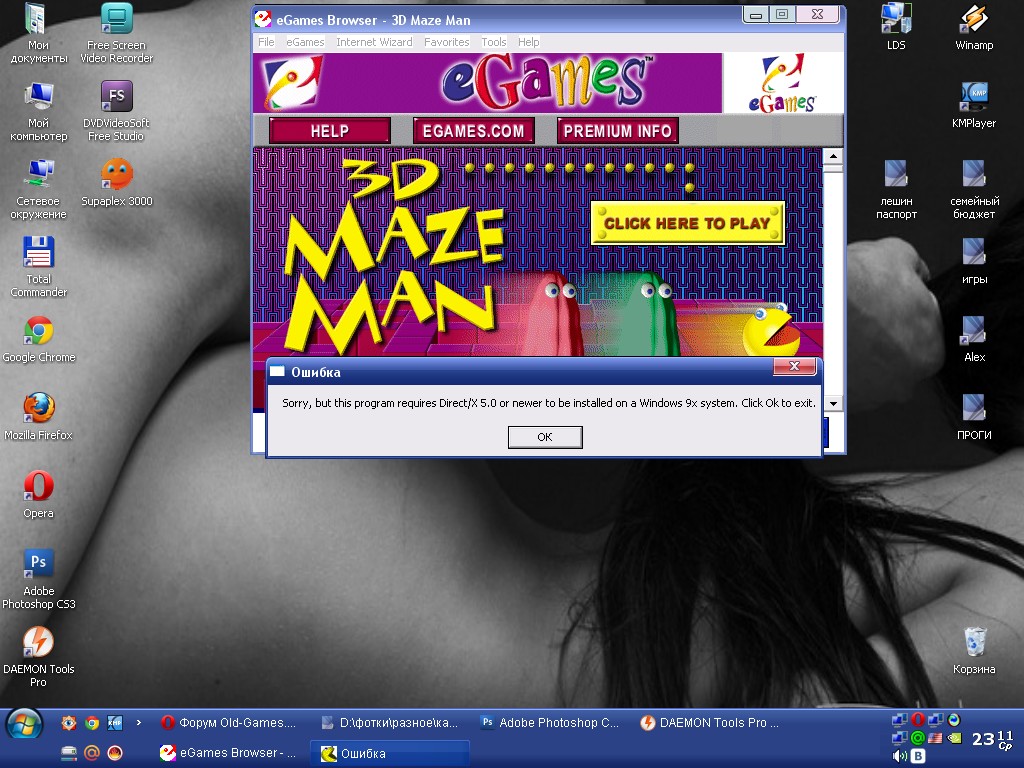Open the File menu in eGames Browser

click(x=266, y=42)
